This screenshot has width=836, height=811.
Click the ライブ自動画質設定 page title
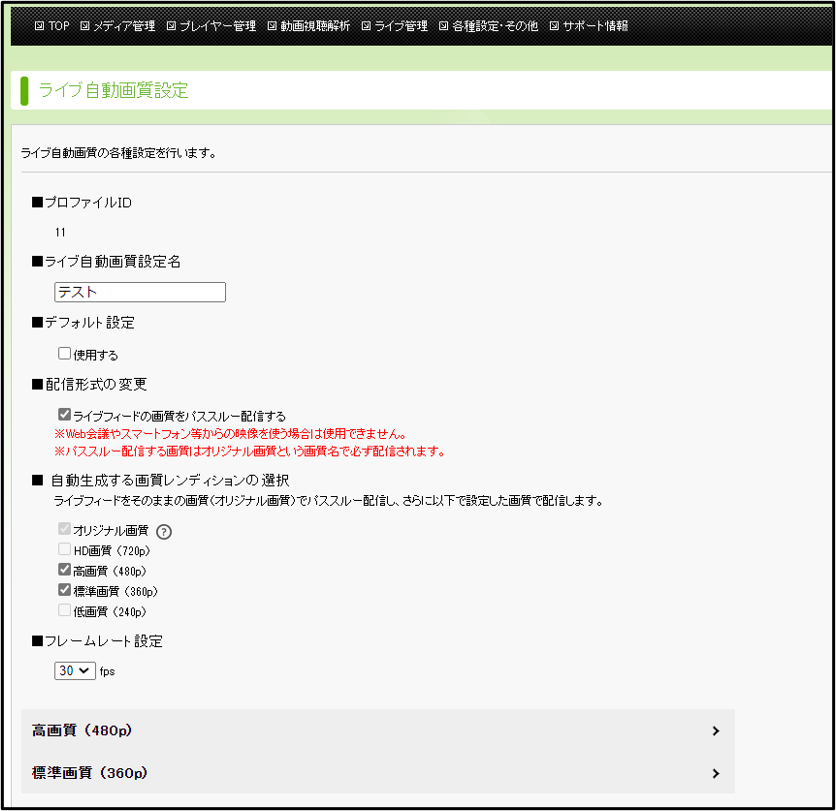114,90
